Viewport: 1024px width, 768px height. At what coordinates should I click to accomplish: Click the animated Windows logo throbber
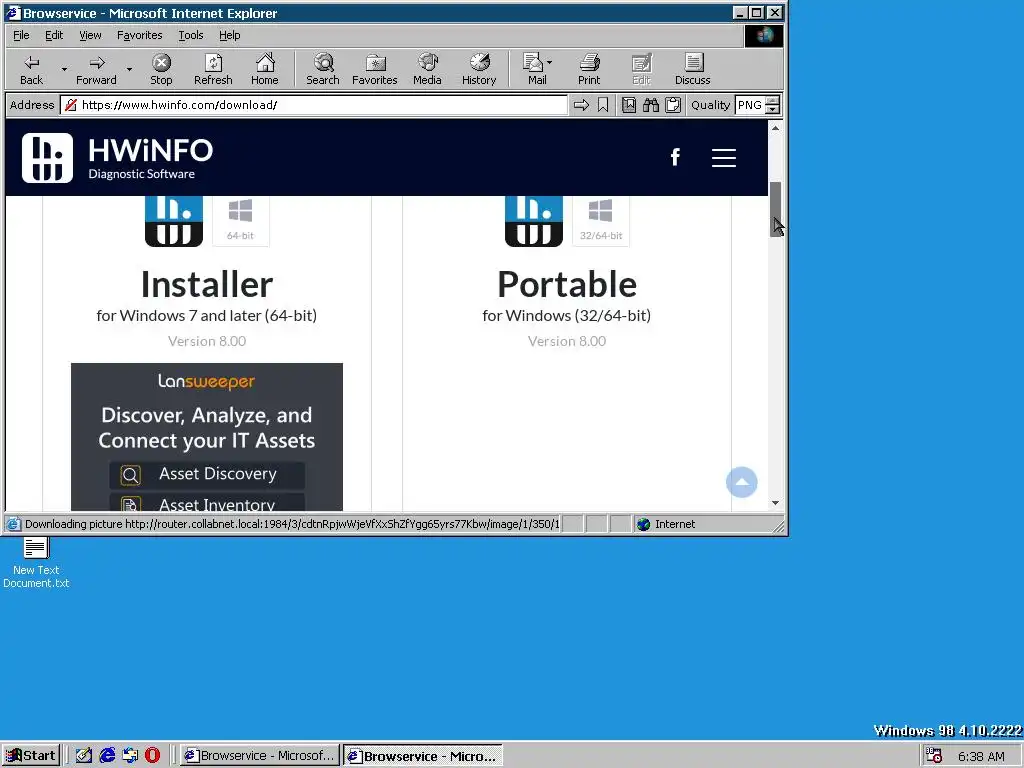764,35
